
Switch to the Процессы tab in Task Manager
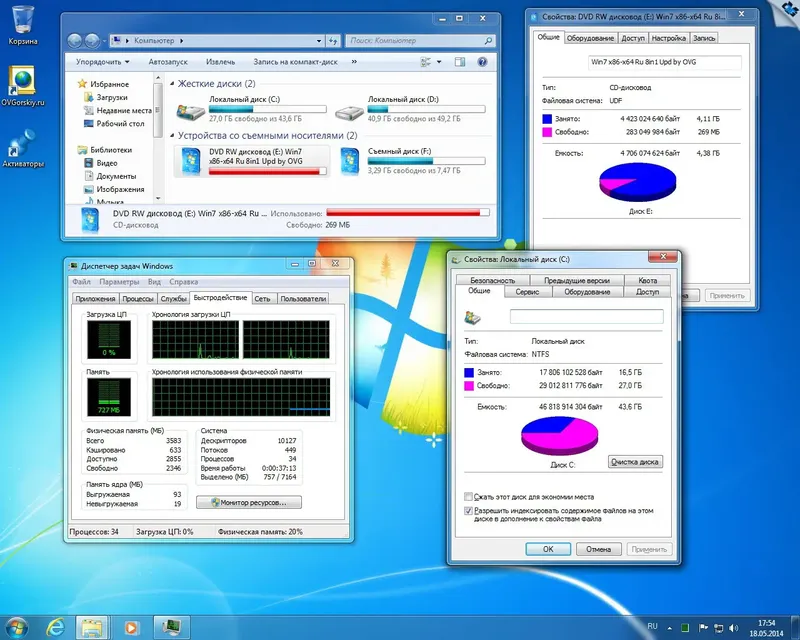click(138, 299)
